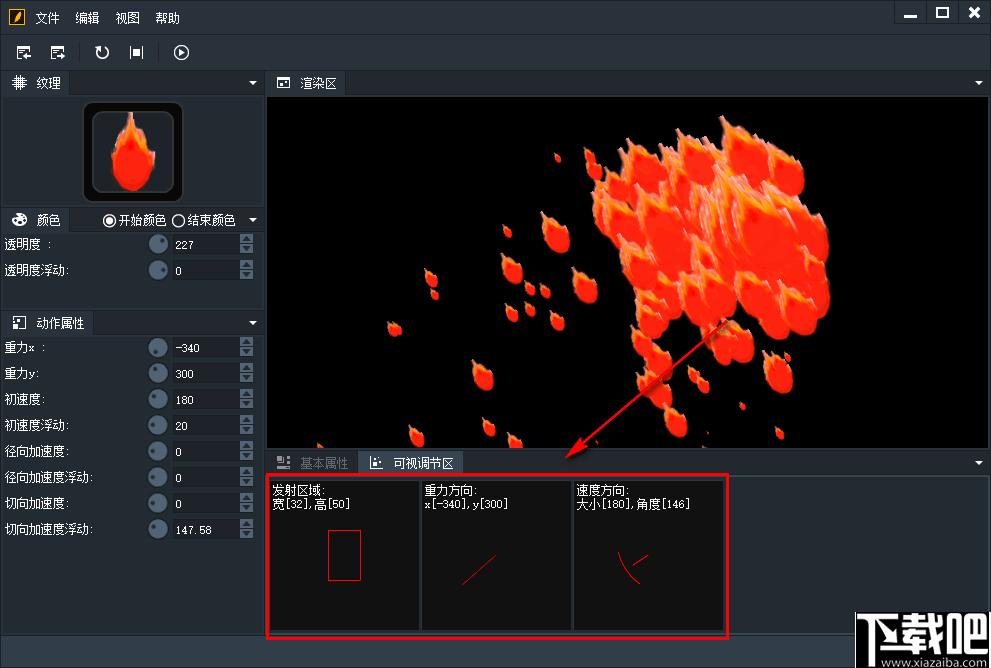Decrease 透明度 with the down stepper arrow
Screen dimensions: 991x668
coord(247,249)
